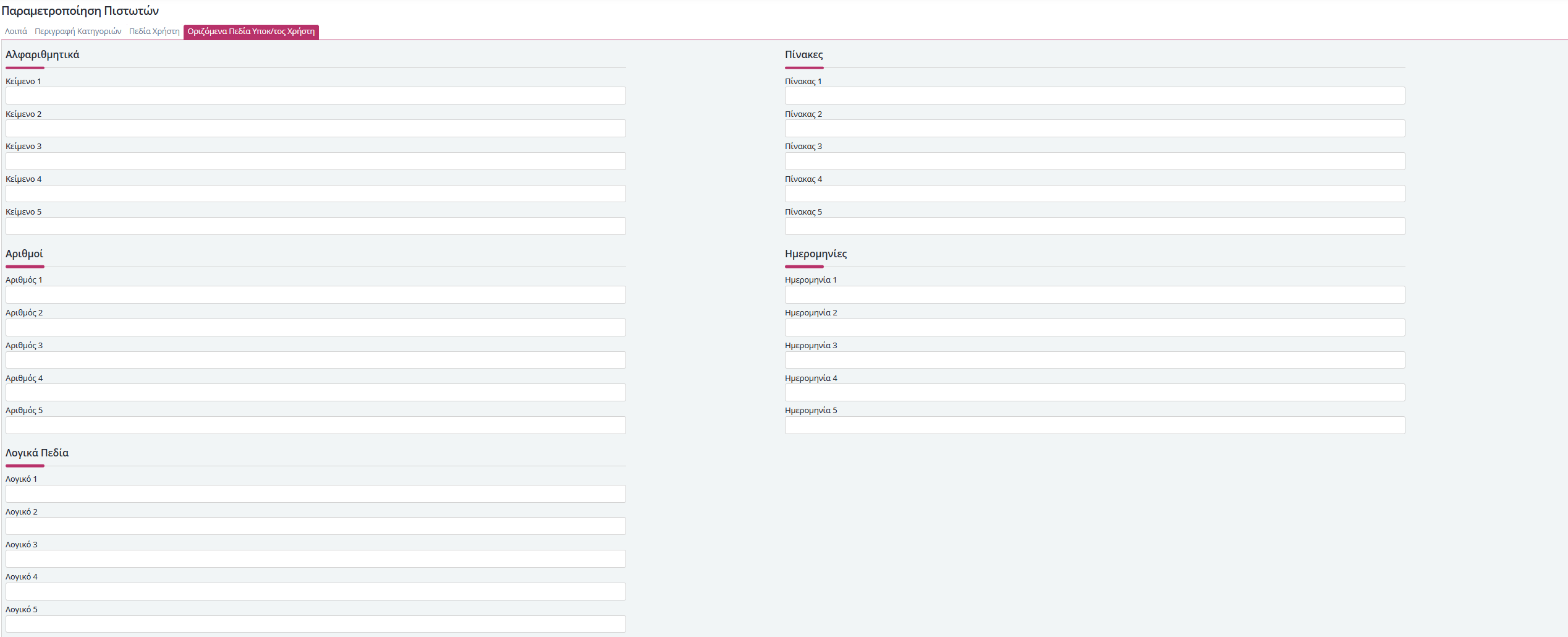Activate the Ημερομηνία 1 input

pyautogui.click(x=1095, y=295)
